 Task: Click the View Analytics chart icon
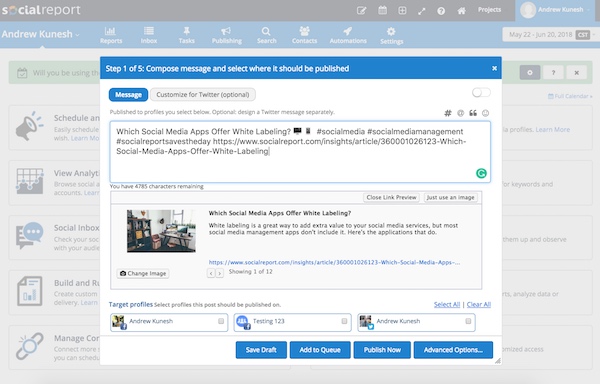(x=29, y=181)
